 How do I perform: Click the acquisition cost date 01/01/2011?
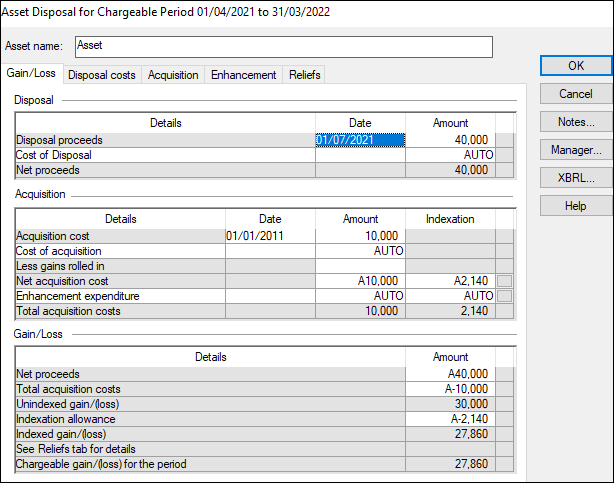point(270,236)
